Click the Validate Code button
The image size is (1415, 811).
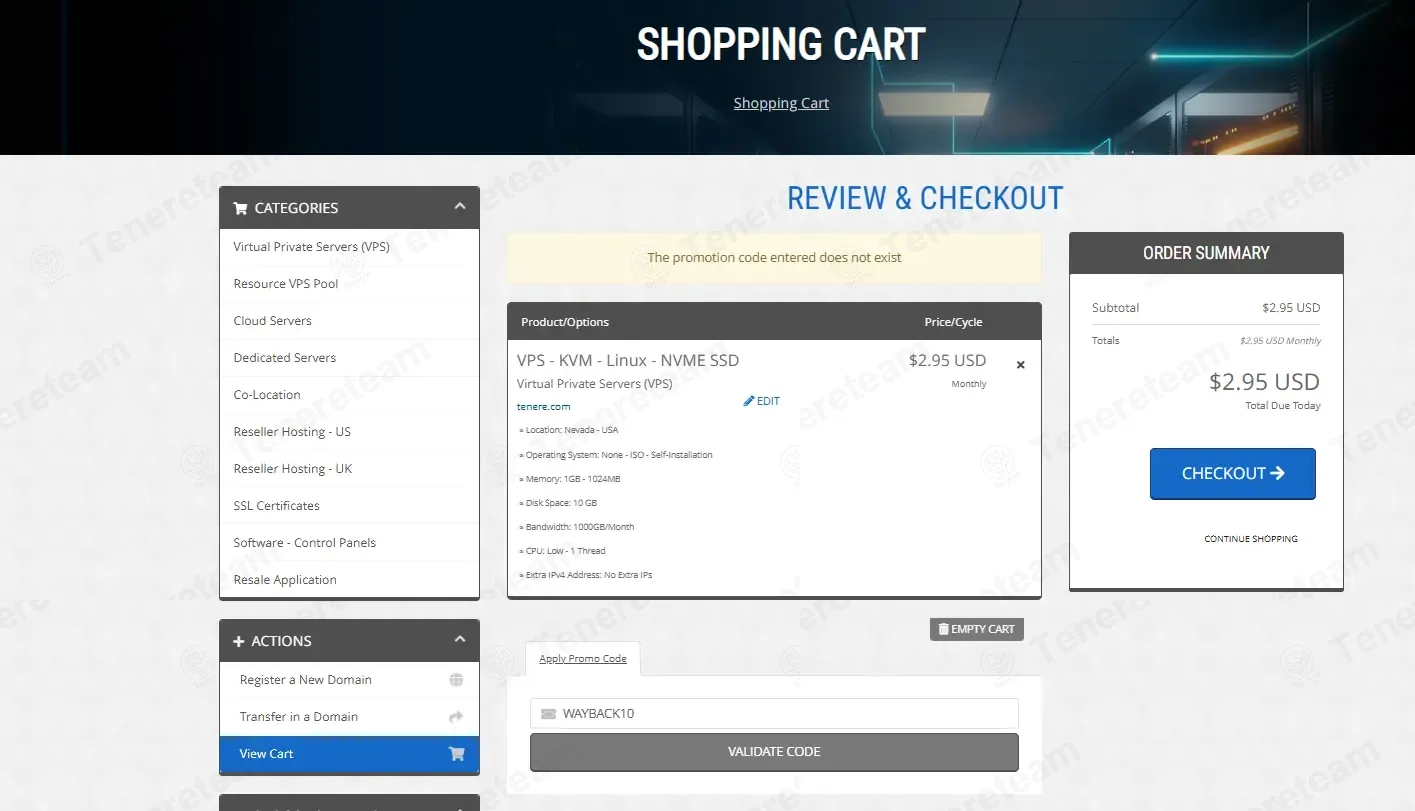[774, 752]
